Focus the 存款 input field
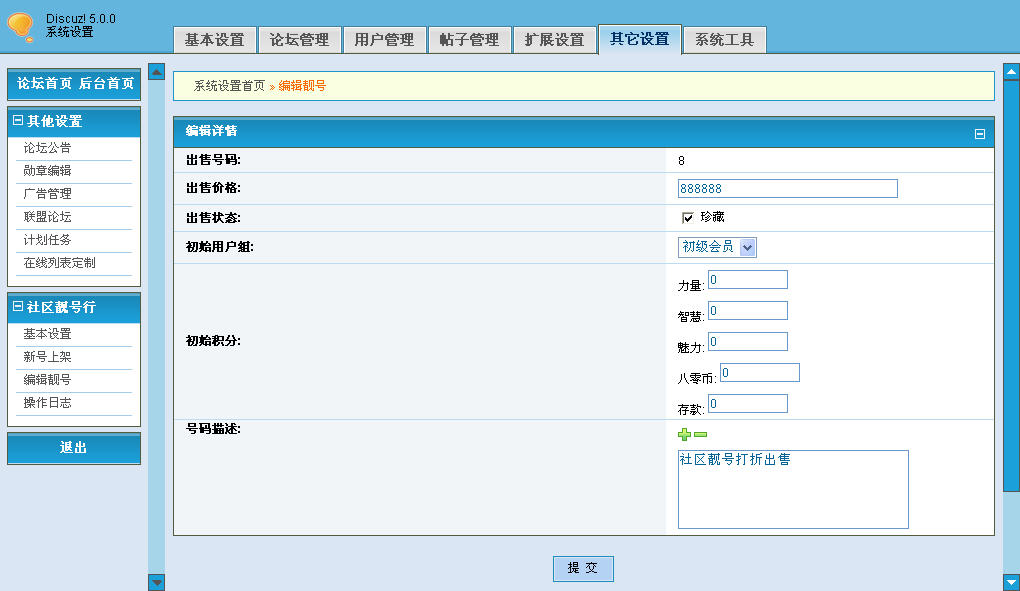This screenshot has width=1020, height=591. point(748,404)
